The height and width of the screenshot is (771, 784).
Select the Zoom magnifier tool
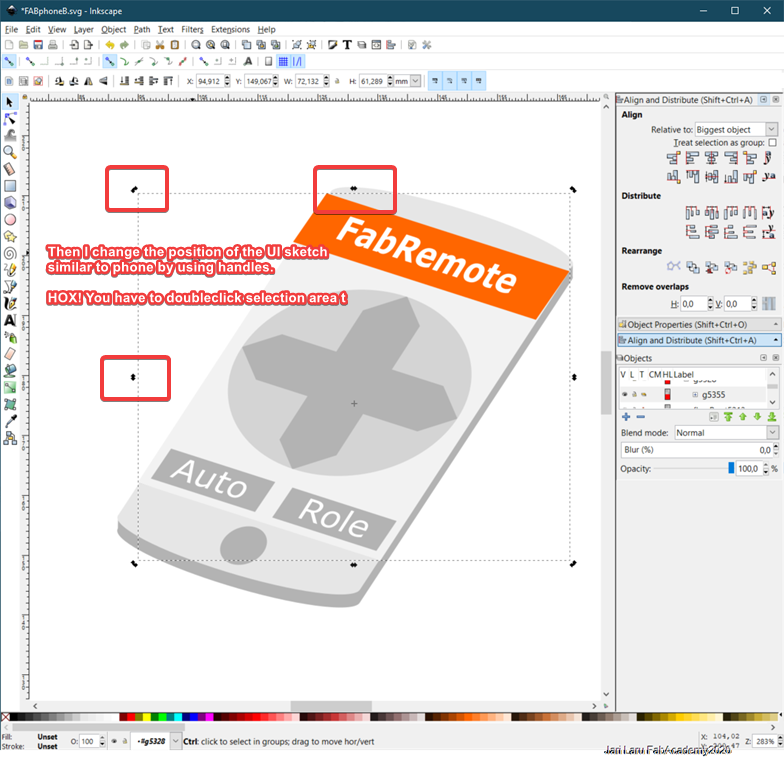tap(10, 152)
